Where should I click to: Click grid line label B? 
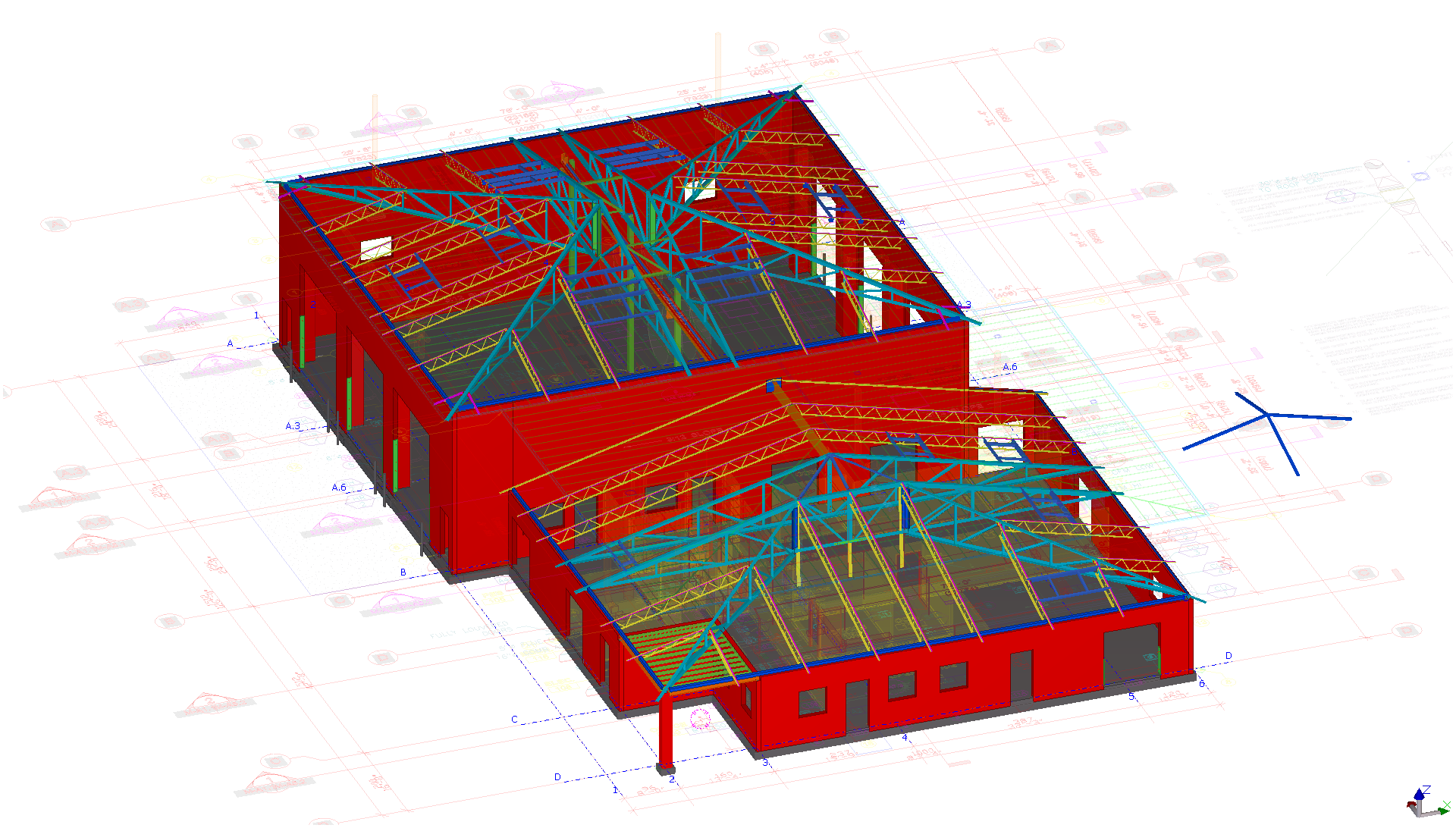(403, 572)
